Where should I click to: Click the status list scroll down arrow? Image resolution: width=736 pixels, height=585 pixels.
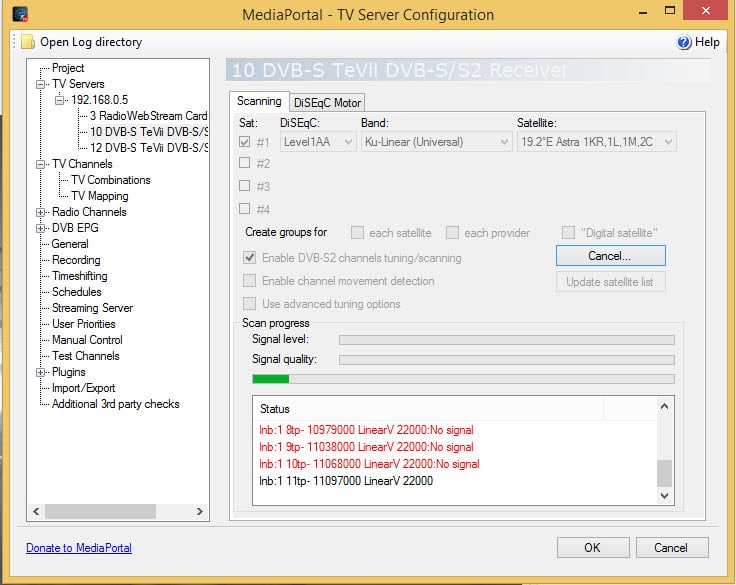[664, 495]
